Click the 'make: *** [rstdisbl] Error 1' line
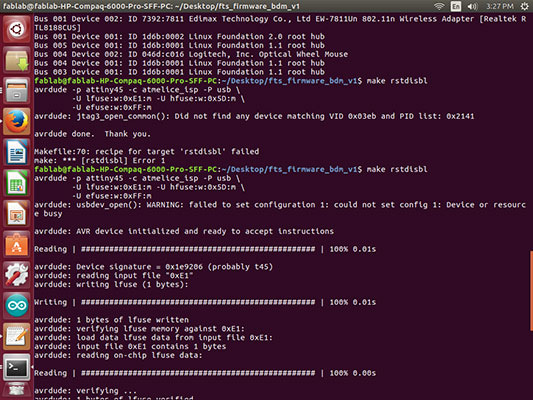The width and height of the screenshot is (533, 400). click(x=100, y=160)
